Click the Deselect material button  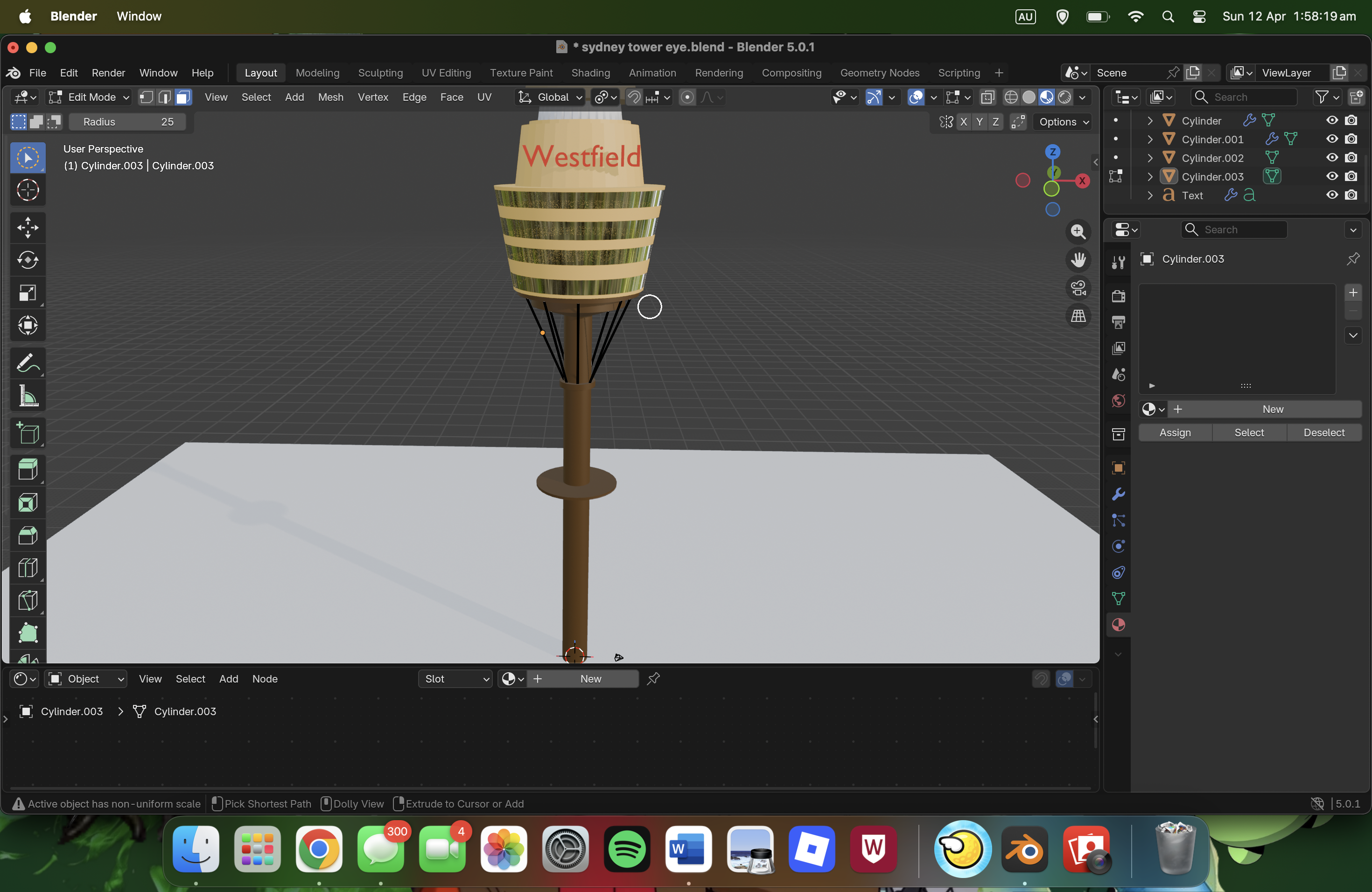coord(1324,433)
